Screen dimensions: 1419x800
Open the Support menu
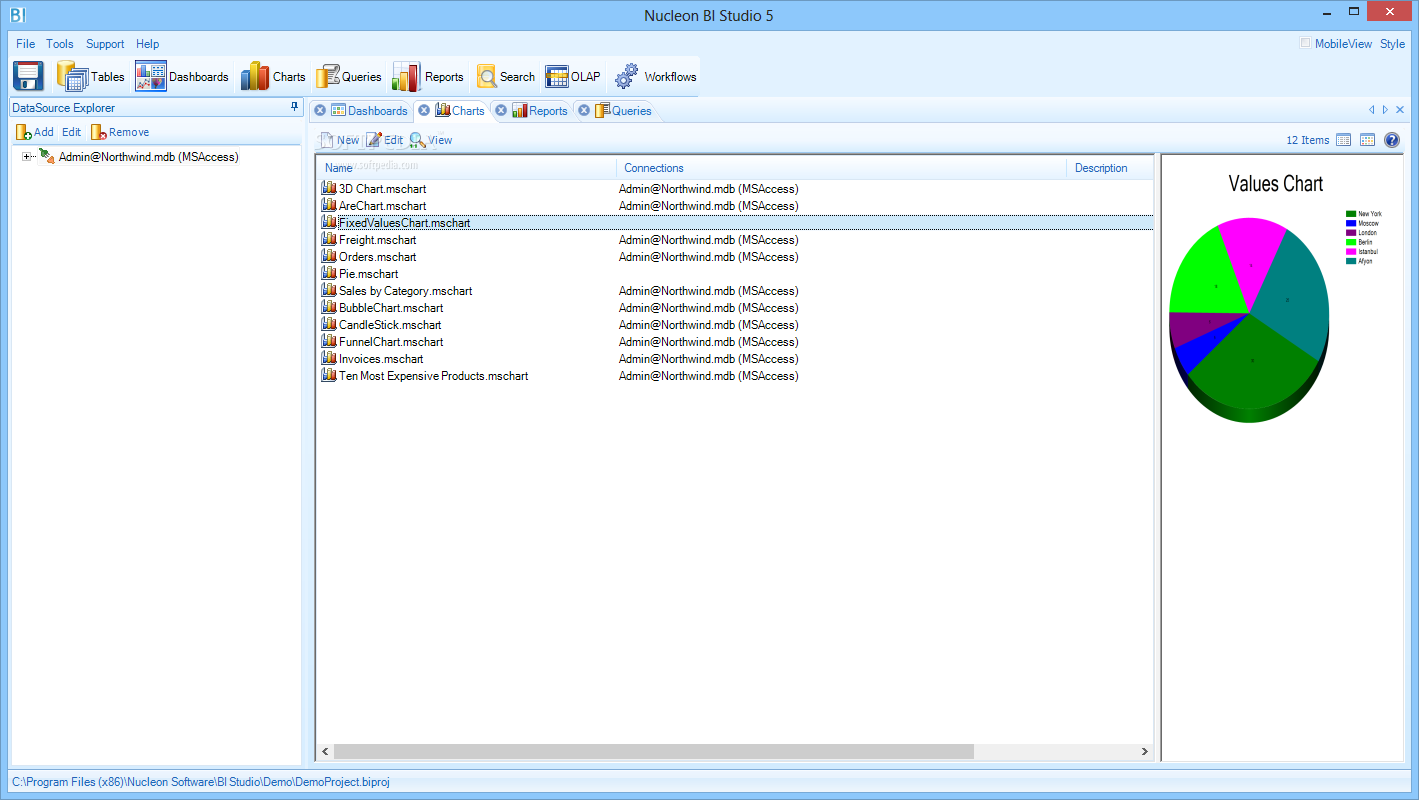pyautogui.click(x=105, y=44)
